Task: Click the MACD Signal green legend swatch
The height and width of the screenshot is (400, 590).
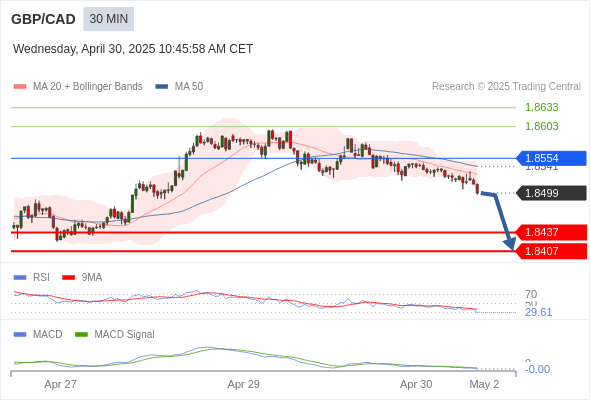Action: tap(81, 334)
